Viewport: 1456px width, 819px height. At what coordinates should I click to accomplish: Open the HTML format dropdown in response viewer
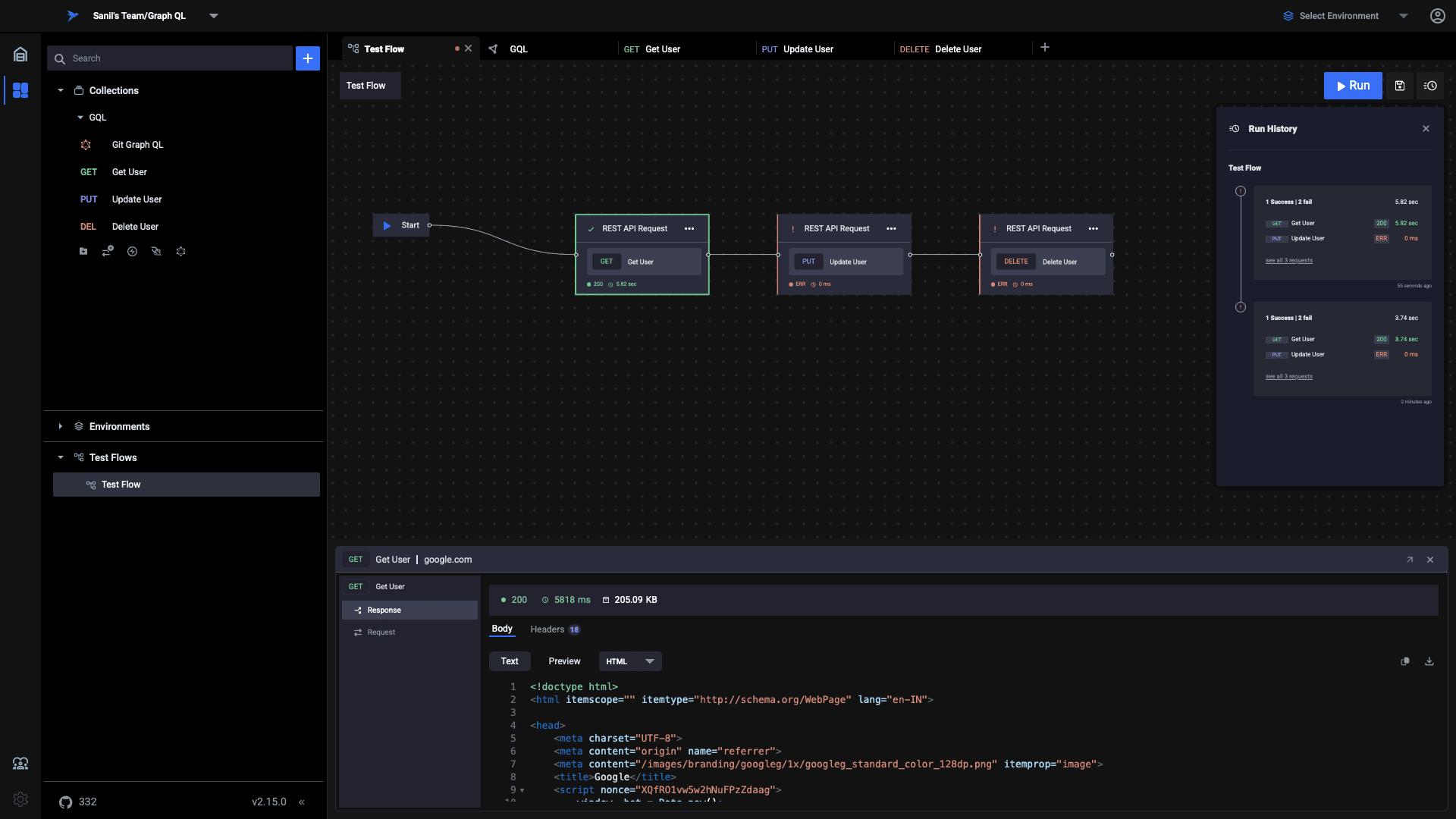629,661
